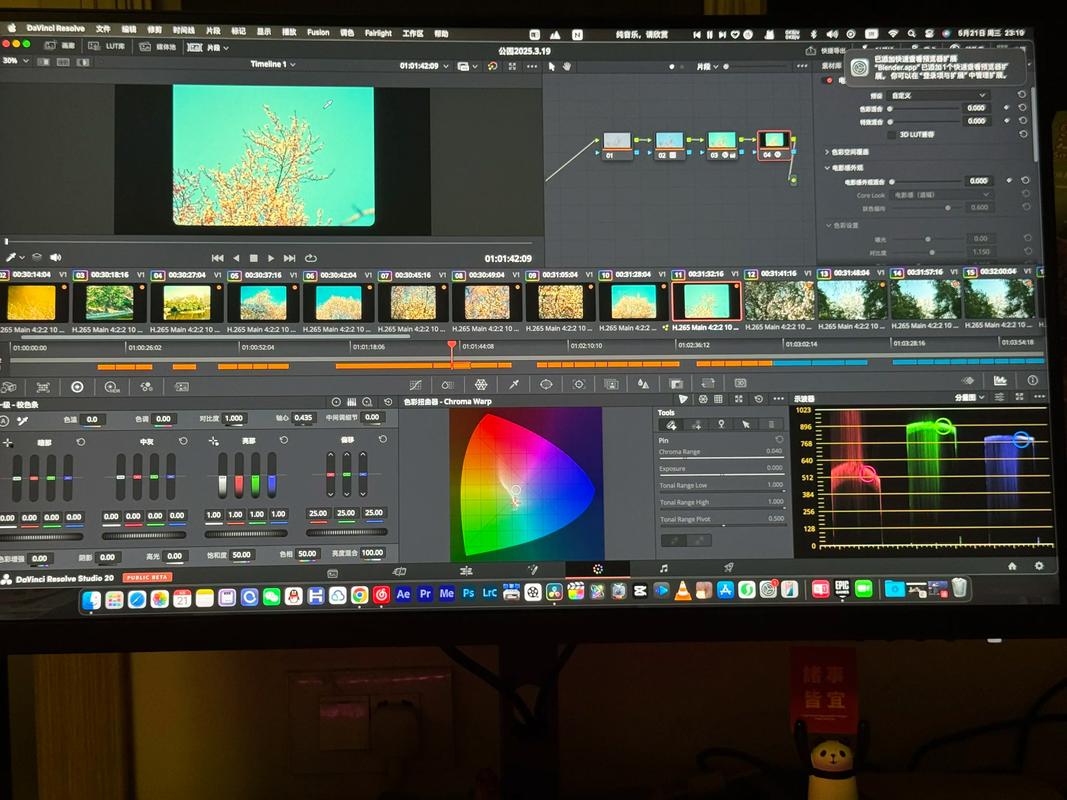The width and height of the screenshot is (1067, 800).
Task: Open VLC cone icon in Dock
Action: tap(683, 590)
